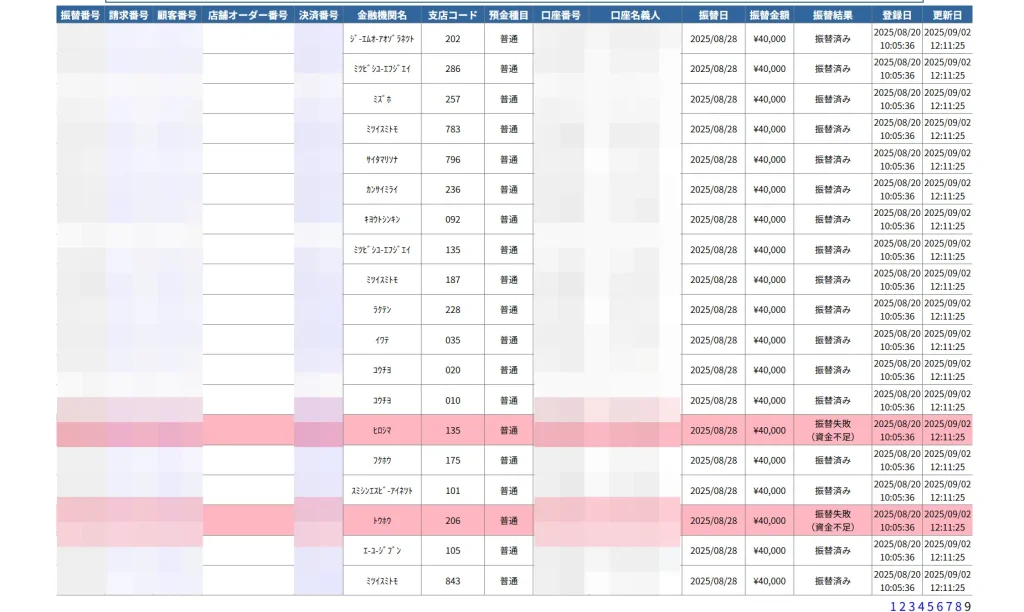Navigate to page 3 link
This screenshot has height=612, width=1024.
click(x=911, y=606)
